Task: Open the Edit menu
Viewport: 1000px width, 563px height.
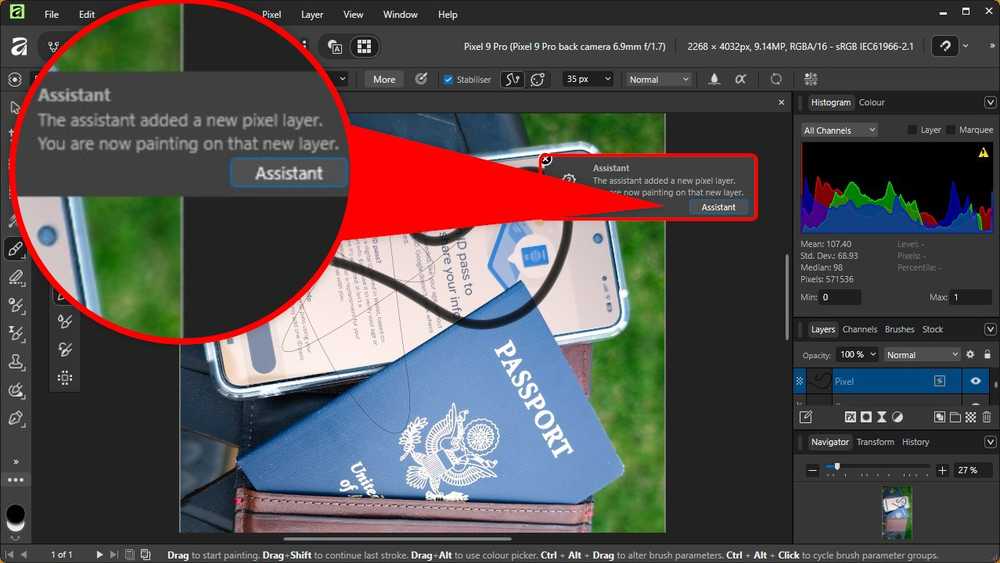Action: pos(87,14)
